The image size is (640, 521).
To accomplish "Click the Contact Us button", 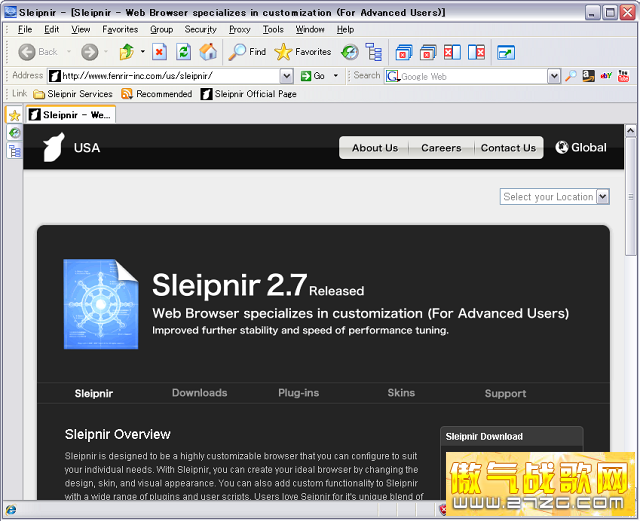I will (x=508, y=148).
